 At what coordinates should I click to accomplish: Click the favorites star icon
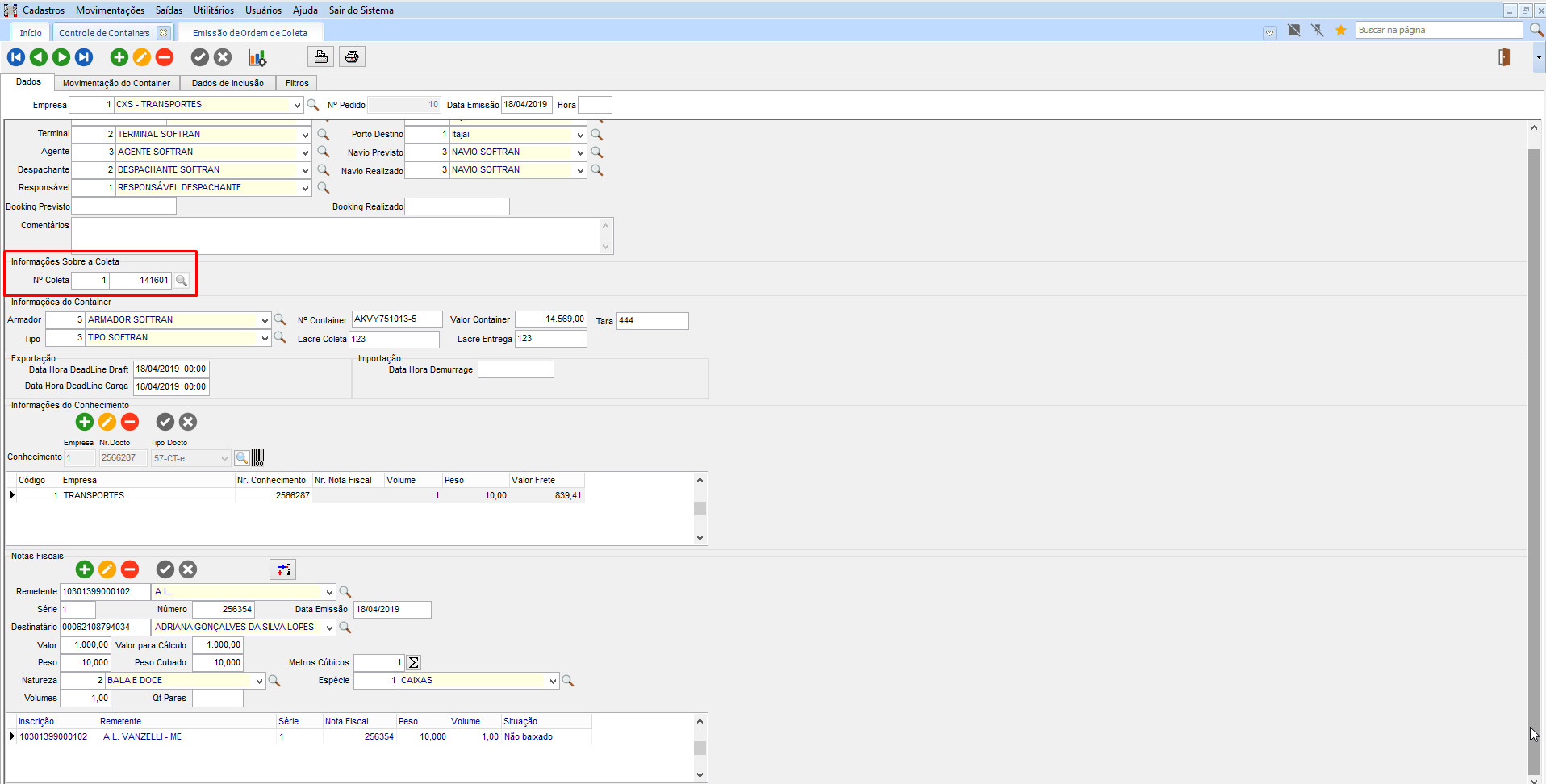1341,31
